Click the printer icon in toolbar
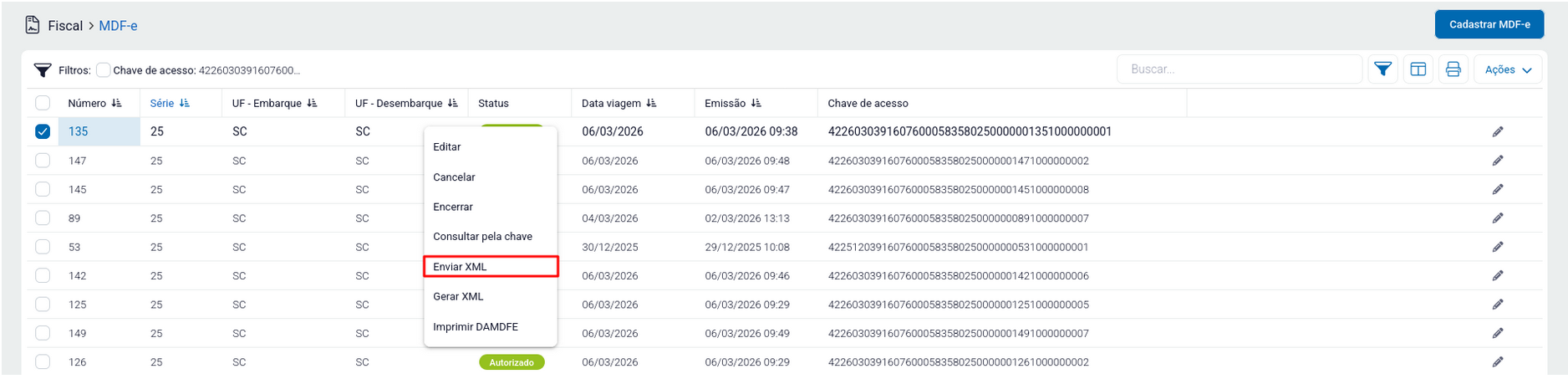The height and width of the screenshot is (379, 1568). pos(1453,69)
